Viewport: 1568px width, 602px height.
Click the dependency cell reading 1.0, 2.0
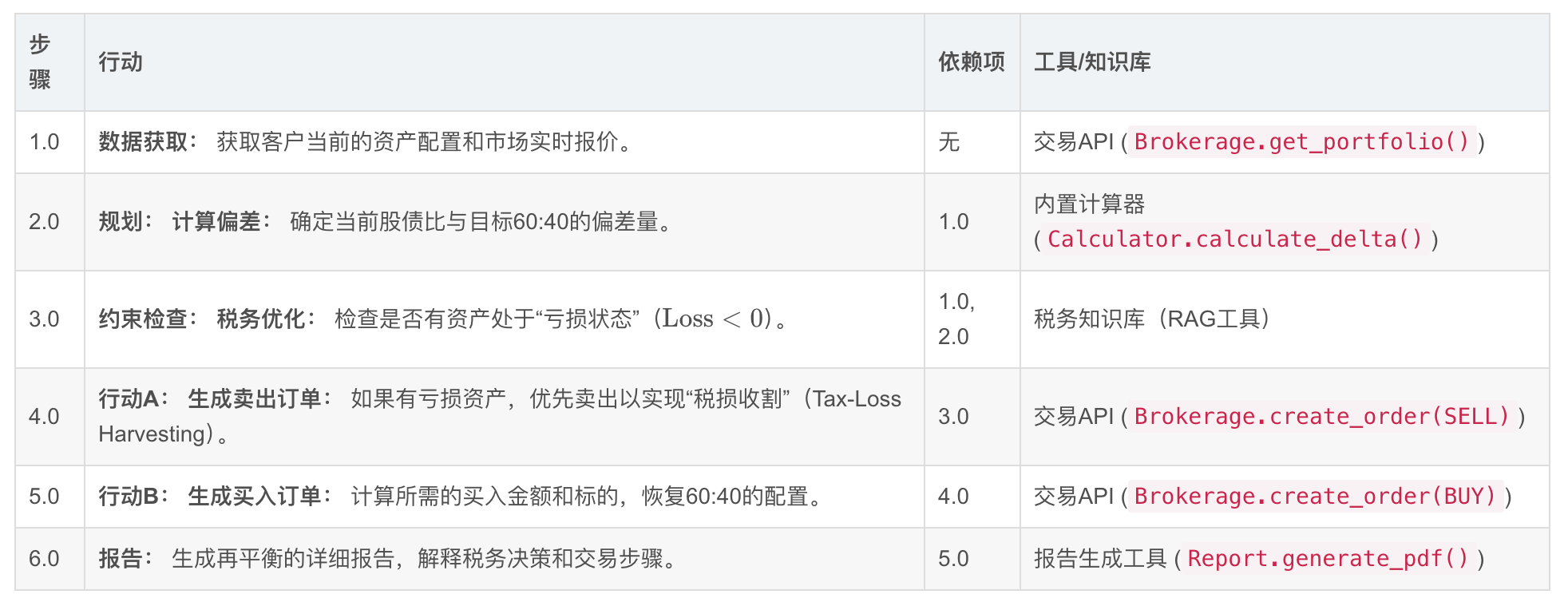click(x=956, y=319)
